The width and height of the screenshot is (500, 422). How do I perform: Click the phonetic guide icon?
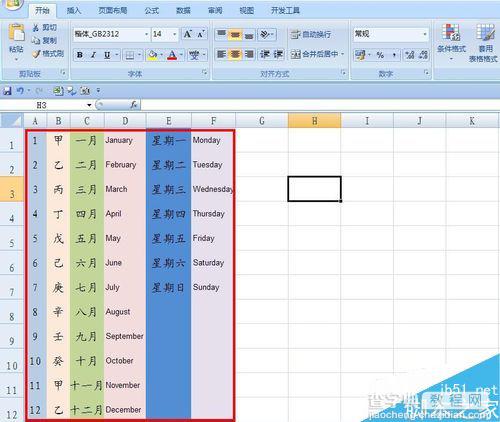coord(194,55)
